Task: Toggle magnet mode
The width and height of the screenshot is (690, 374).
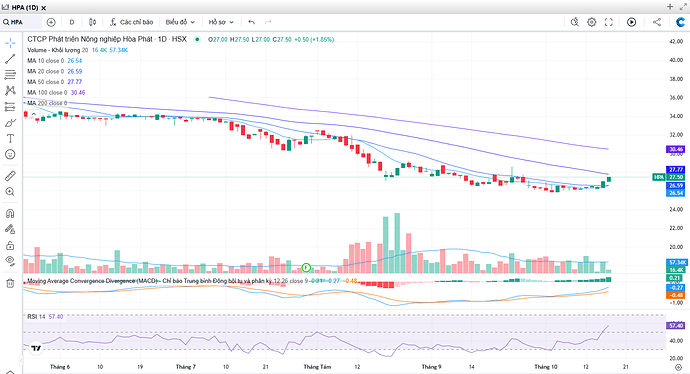Action: [x=10, y=213]
